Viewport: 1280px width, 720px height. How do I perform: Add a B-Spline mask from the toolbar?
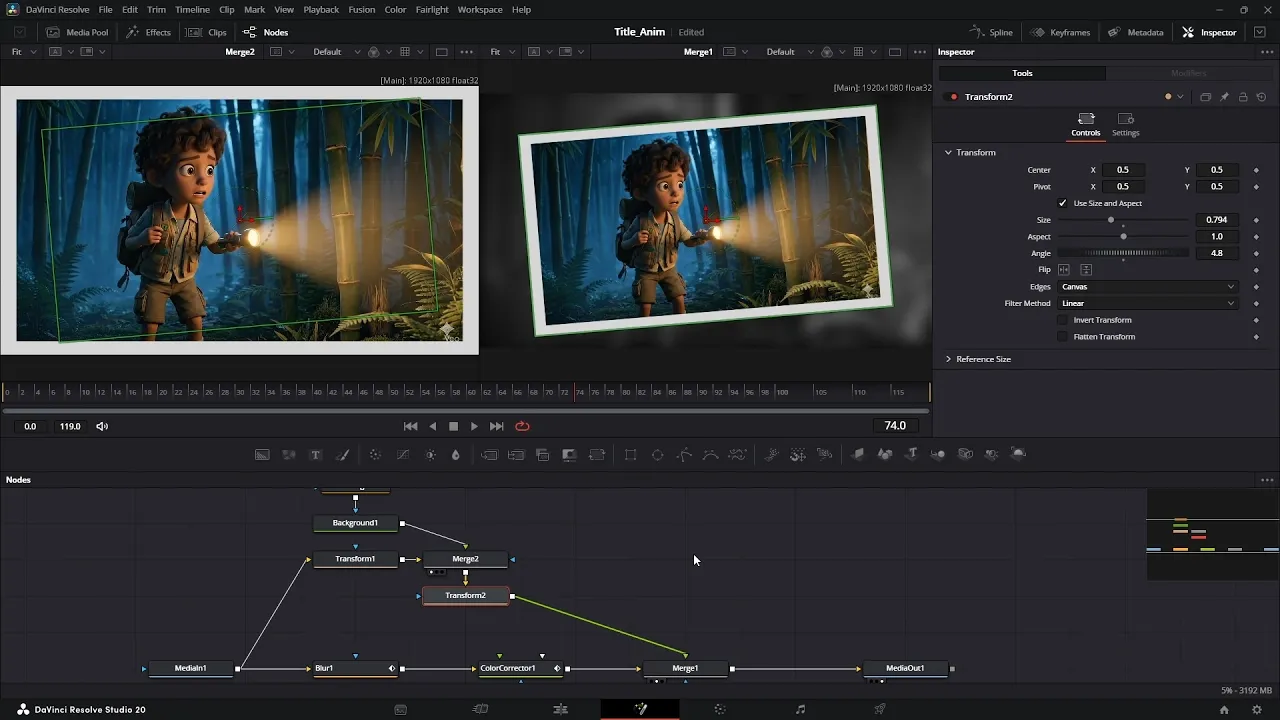point(710,454)
